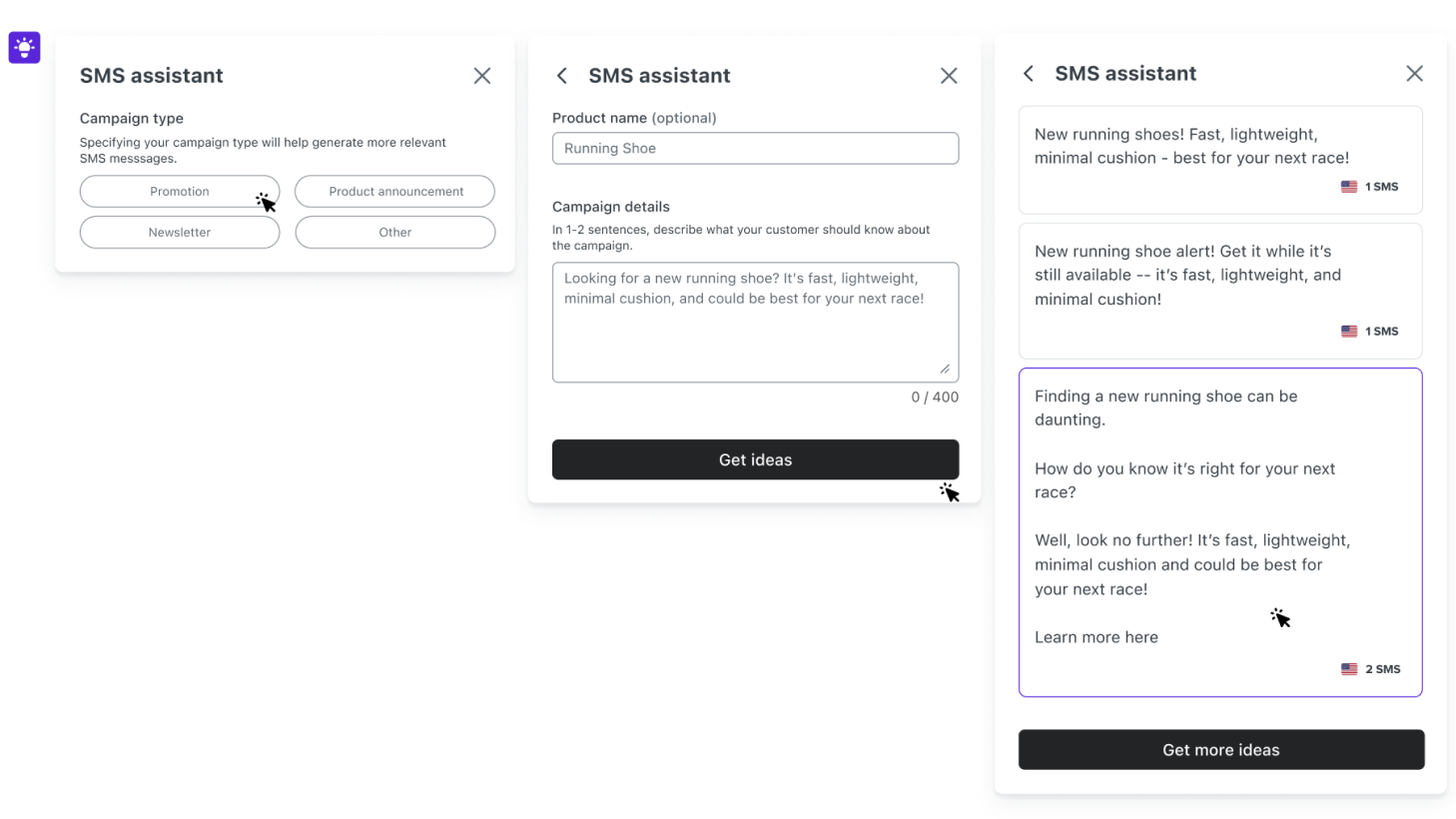The width and height of the screenshot is (1456, 819).
Task: Click the Get ideas button
Action: [x=755, y=459]
